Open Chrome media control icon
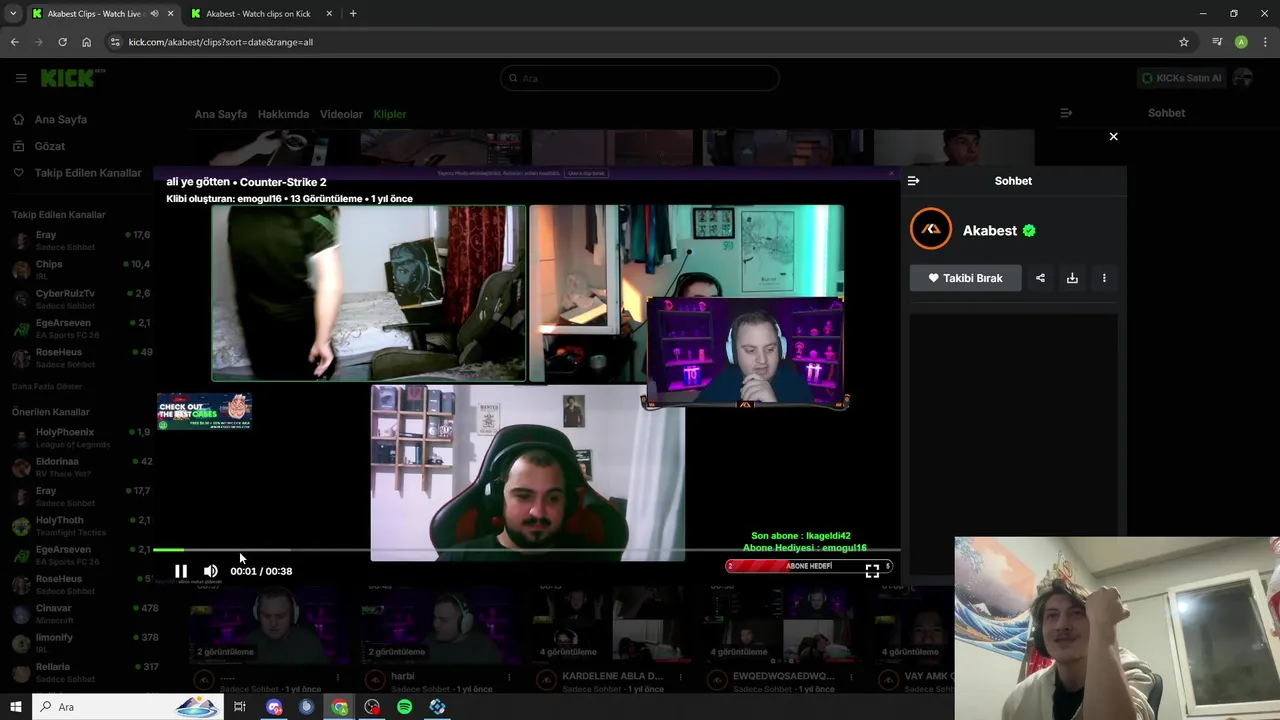Viewport: 1280px width, 720px height. [x=1217, y=42]
